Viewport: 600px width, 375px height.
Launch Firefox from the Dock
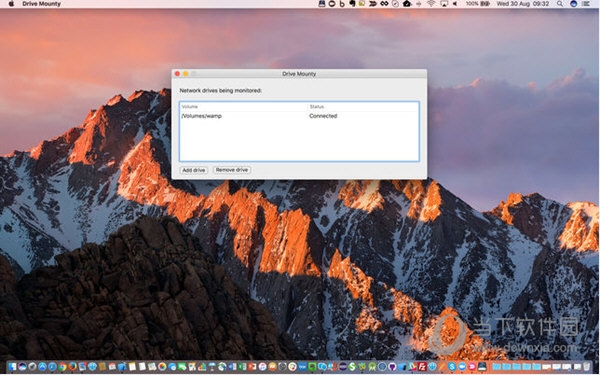(72, 367)
